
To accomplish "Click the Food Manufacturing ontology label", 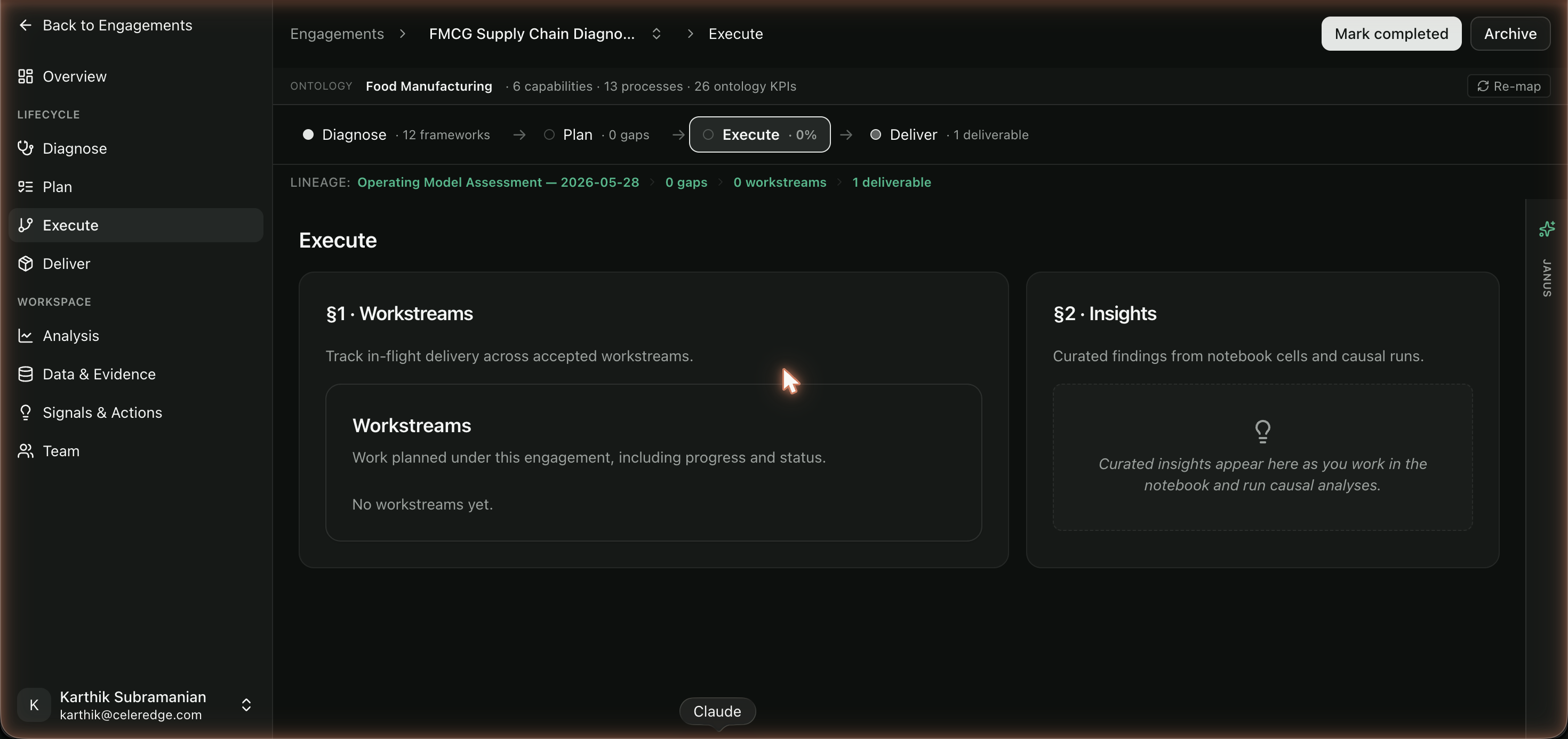I will tap(428, 86).
